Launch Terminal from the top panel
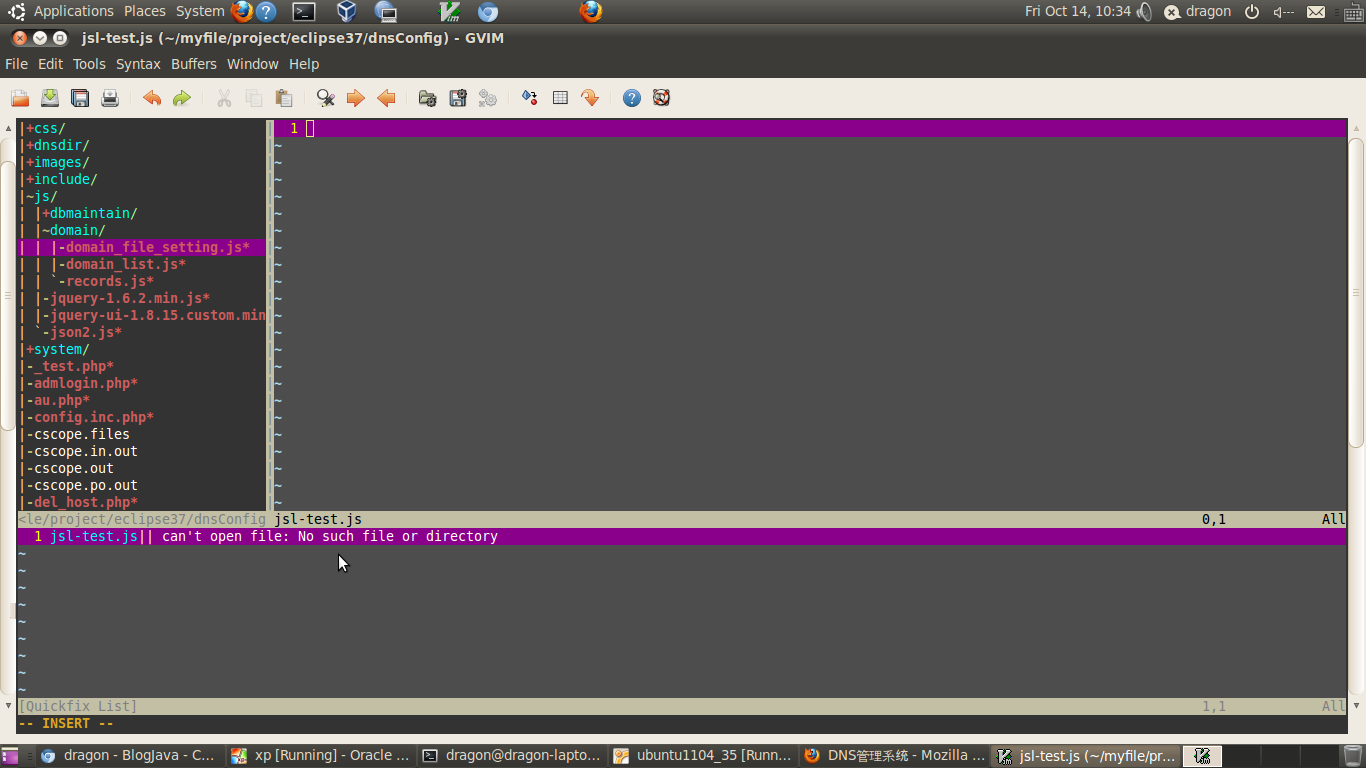The width and height of the screenshot is (1366, 768). (305, 12)
